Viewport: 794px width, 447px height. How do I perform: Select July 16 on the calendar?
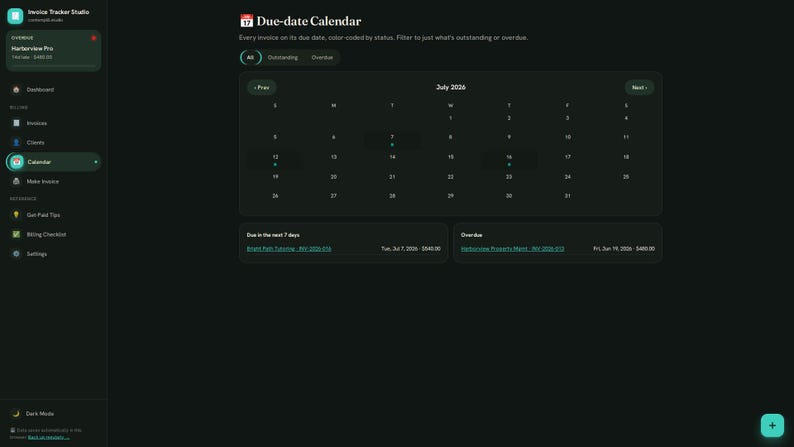pos(509,160)
